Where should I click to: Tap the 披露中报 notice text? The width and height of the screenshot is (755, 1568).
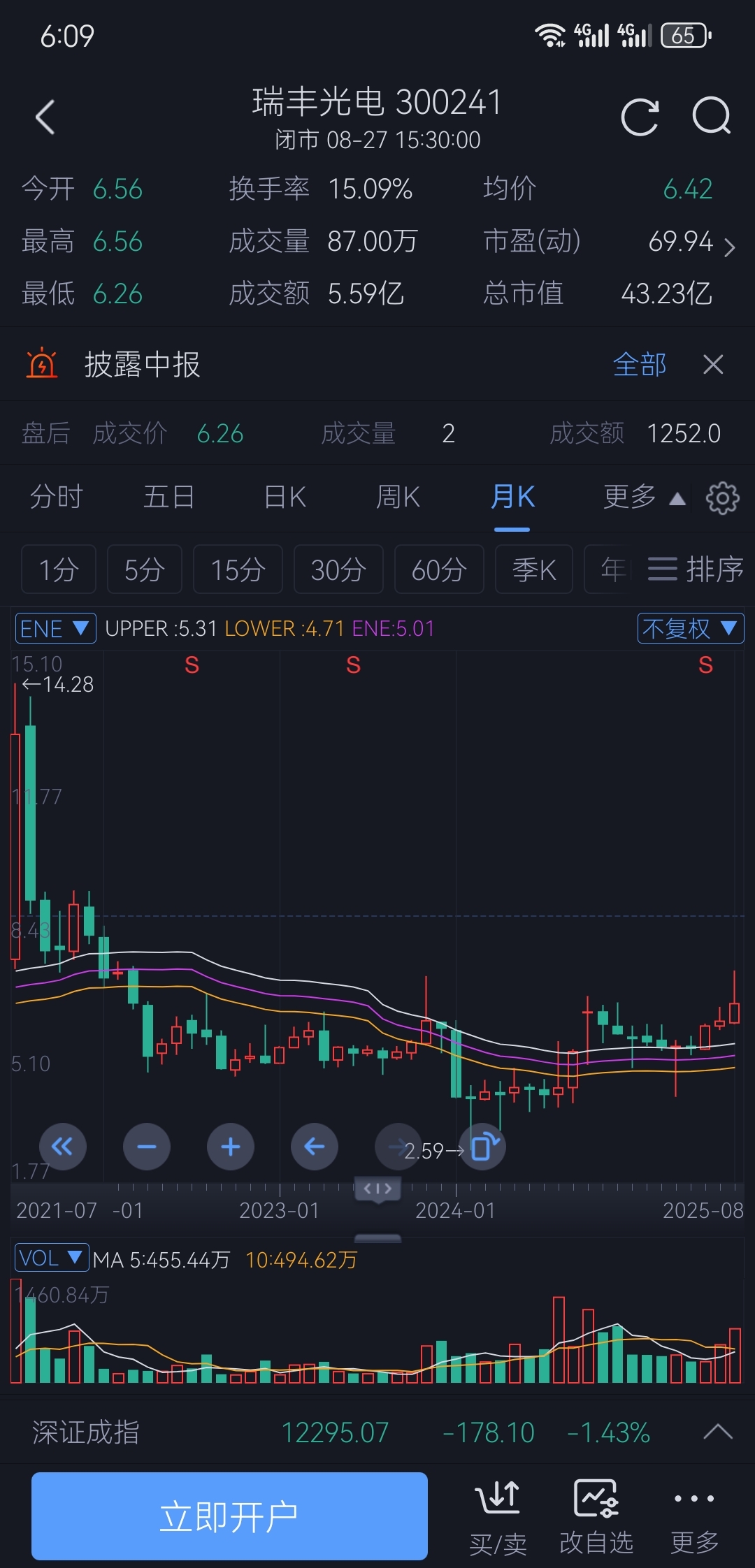click(142, 364)
